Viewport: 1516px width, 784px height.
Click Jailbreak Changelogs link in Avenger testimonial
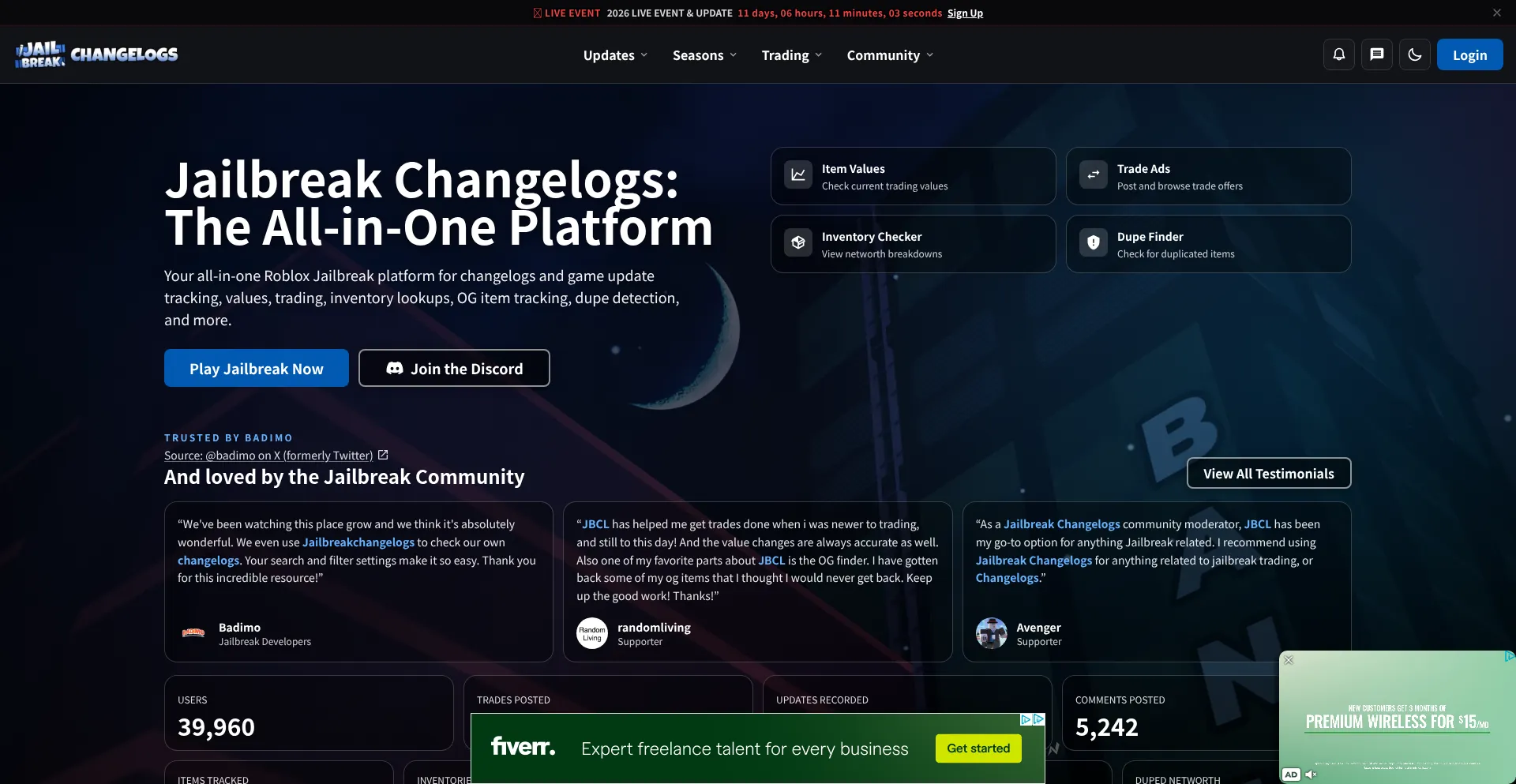point(1062,524)
